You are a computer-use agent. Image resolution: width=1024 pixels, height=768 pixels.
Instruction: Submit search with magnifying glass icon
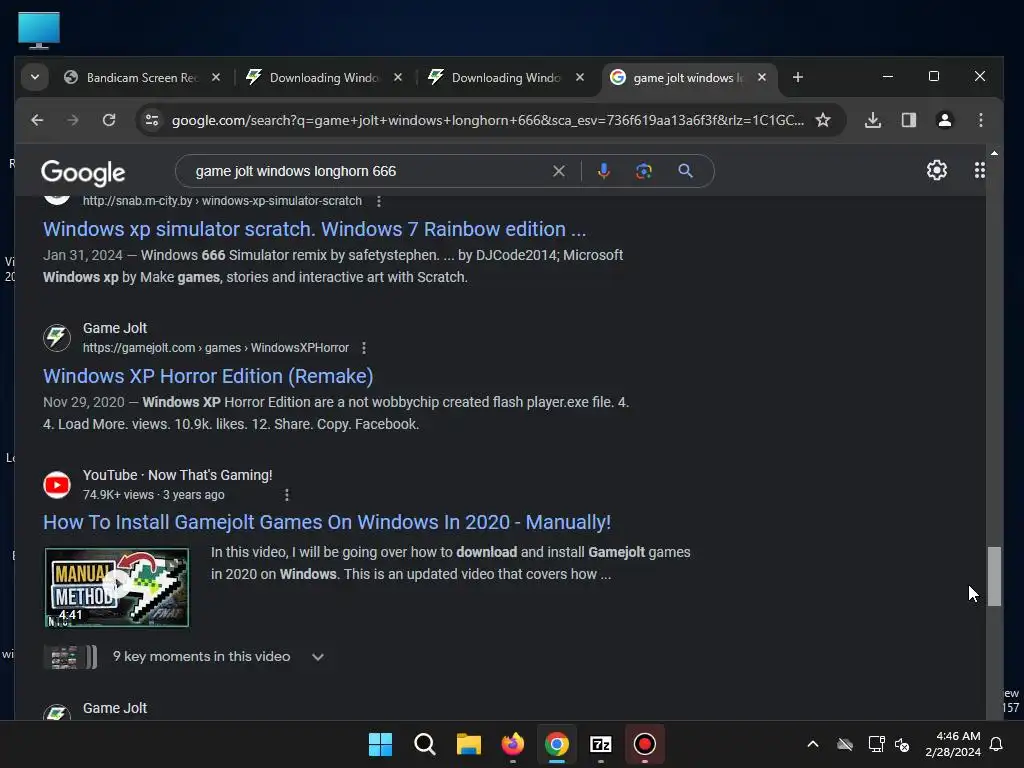click(x=685, y=171)
